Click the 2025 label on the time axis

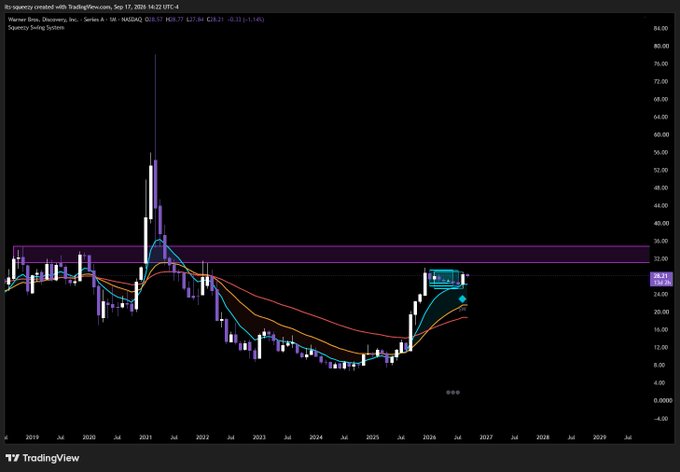click(373, 438)
